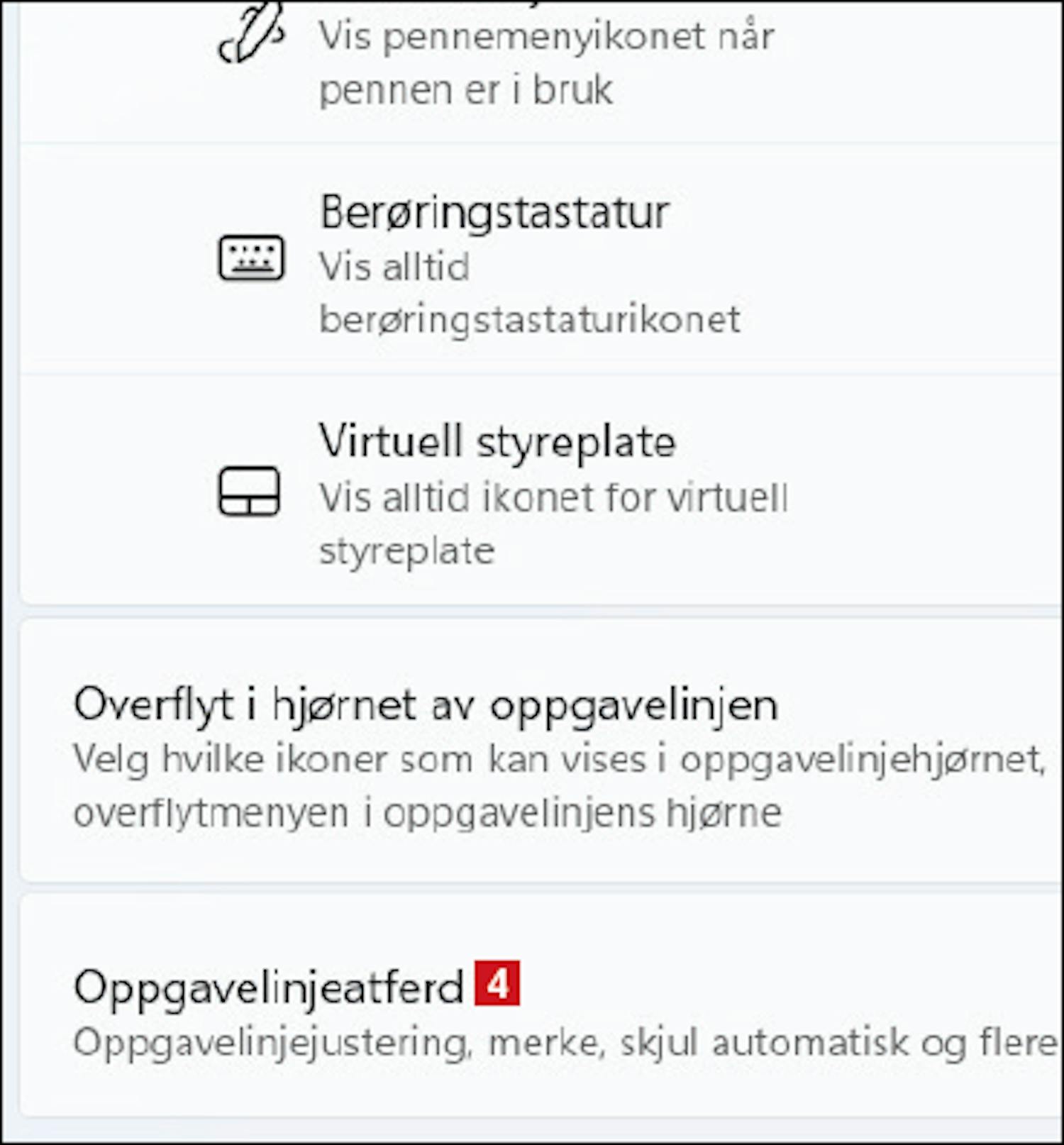Click the virtual touchpad icon
This screenshot has height=1145, width=1064.
point(249,491)
